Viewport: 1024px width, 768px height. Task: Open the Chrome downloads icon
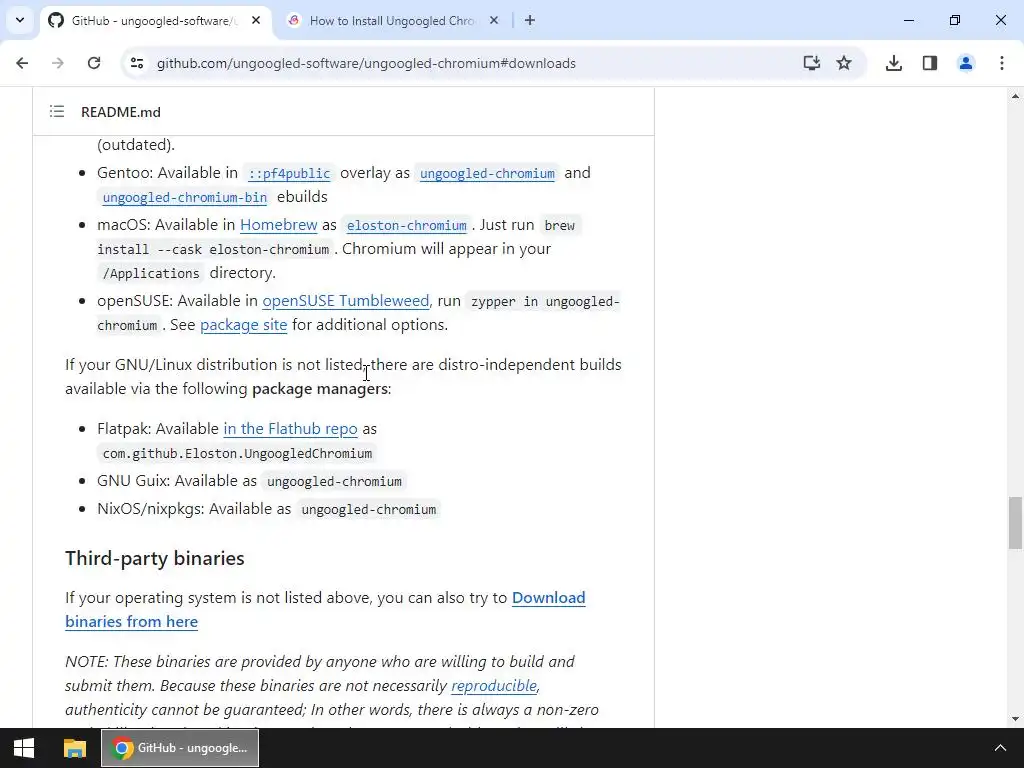click(x=894, y=63)
